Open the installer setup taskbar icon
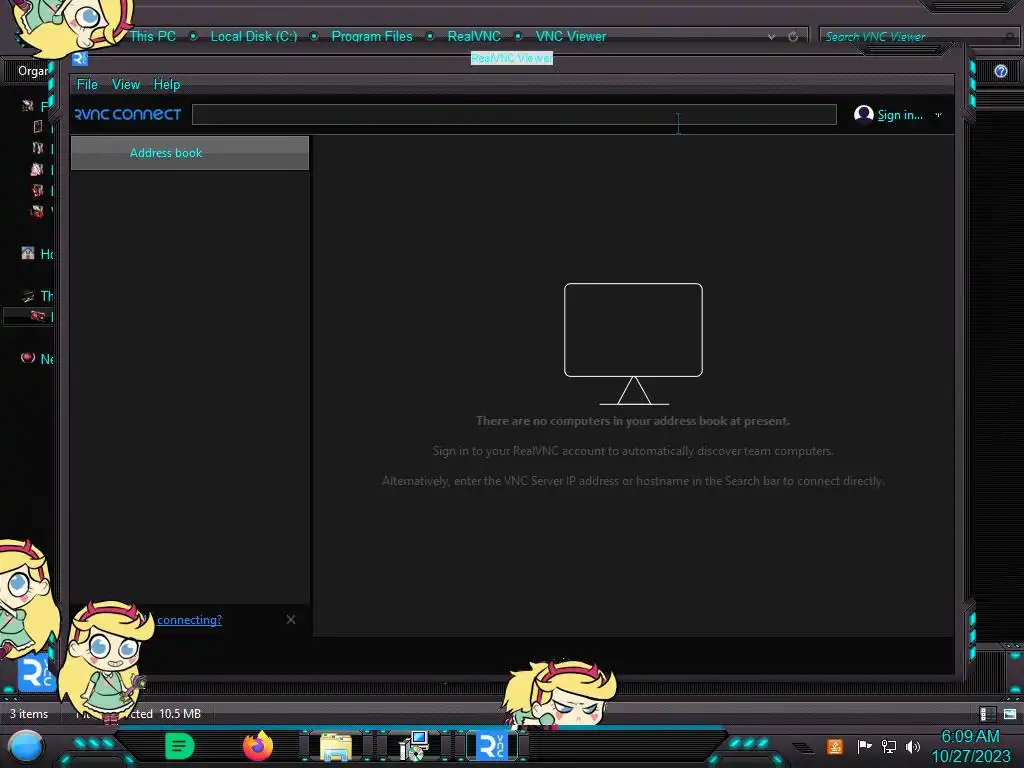Screen dimensions: 1024x768 413,746
